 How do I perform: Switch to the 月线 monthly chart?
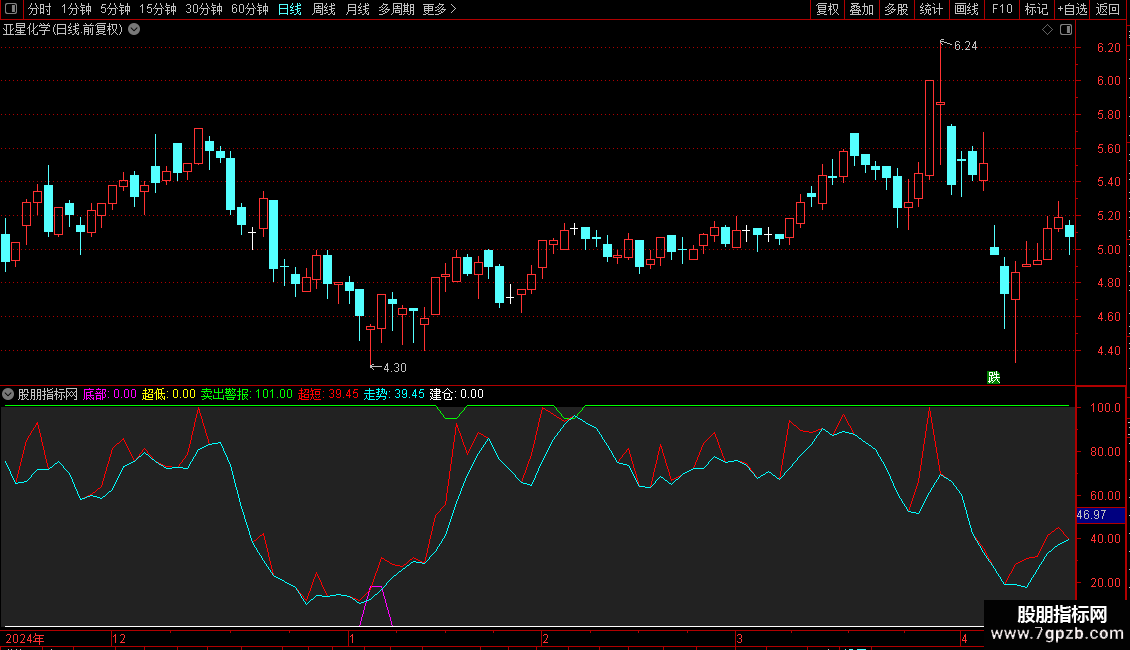(357, 9)
